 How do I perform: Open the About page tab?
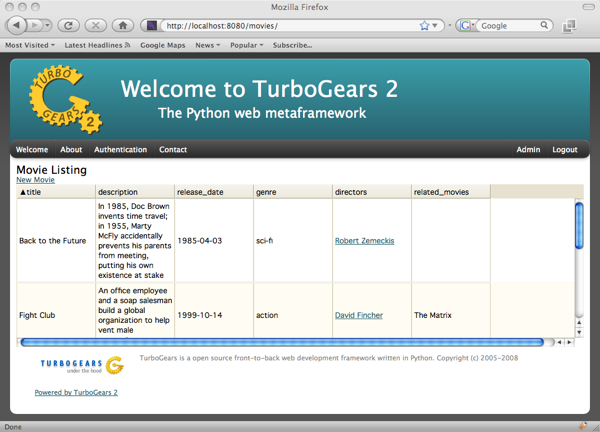point(71,150)
